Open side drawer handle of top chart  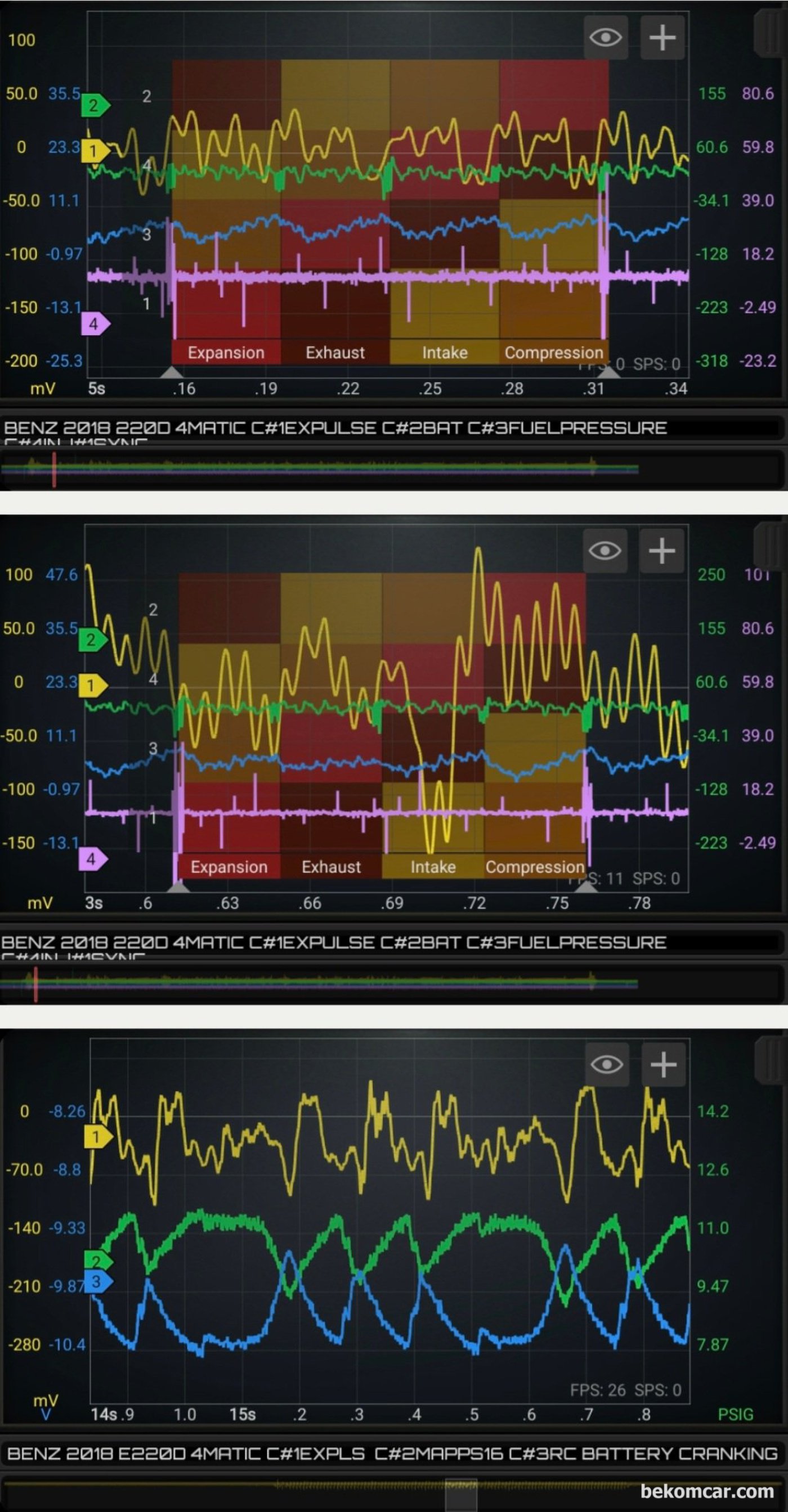click(x=770, y=33)
